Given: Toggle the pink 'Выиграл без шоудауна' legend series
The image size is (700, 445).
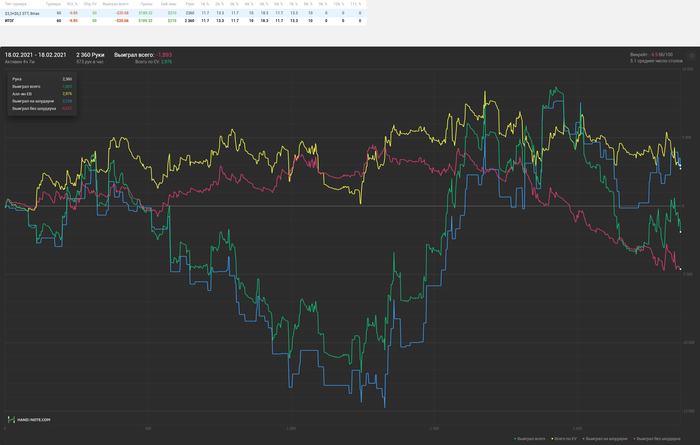Looking at the screenshot, I should (657, 439).
